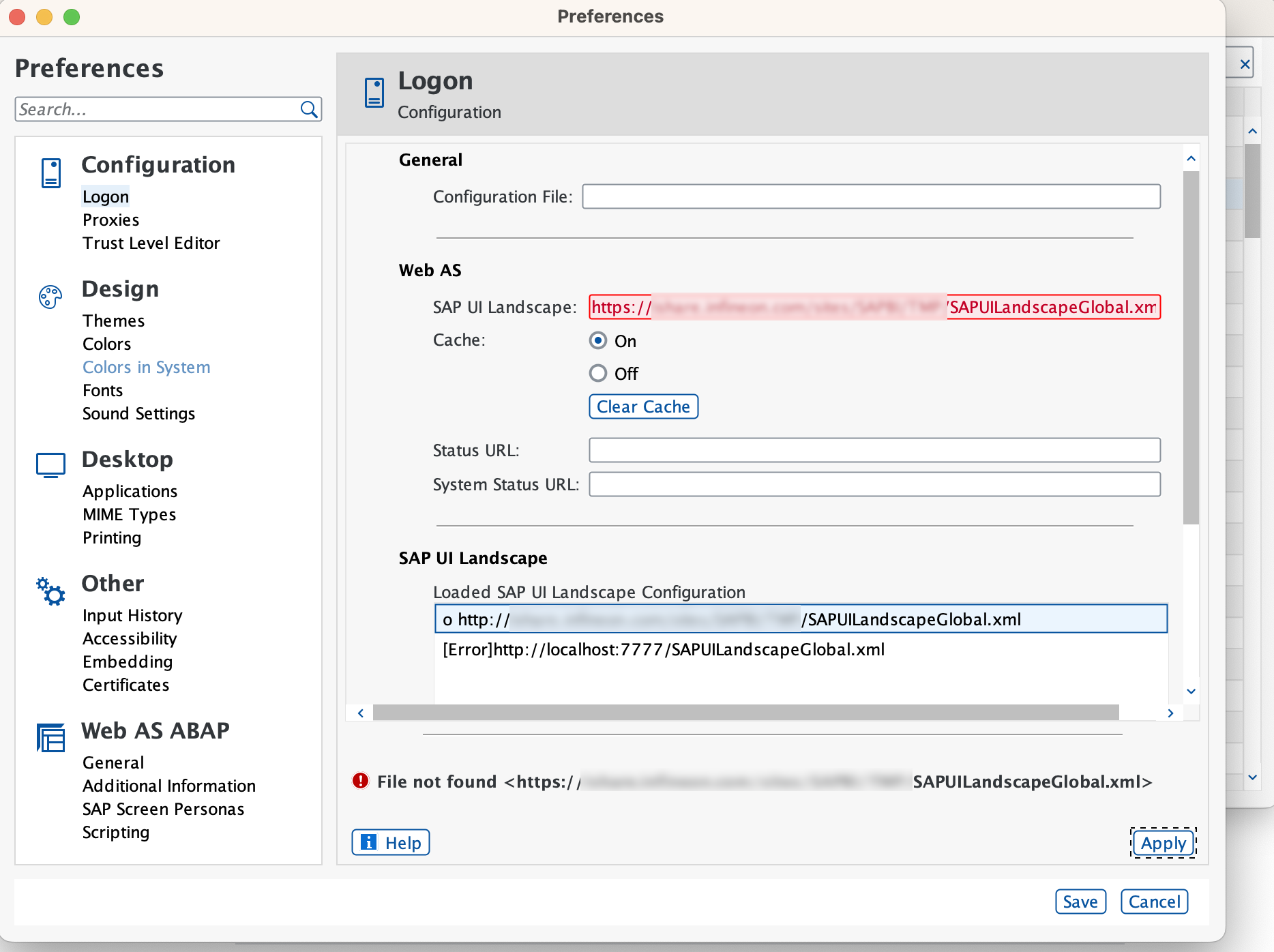The image size is (1274, 952).
Task: Click the Design palette icon
Action: [50, 297]
